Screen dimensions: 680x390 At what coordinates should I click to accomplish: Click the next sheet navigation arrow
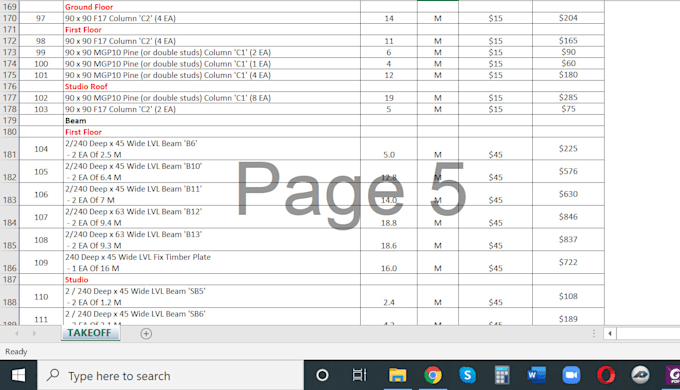tap(34, 334)
